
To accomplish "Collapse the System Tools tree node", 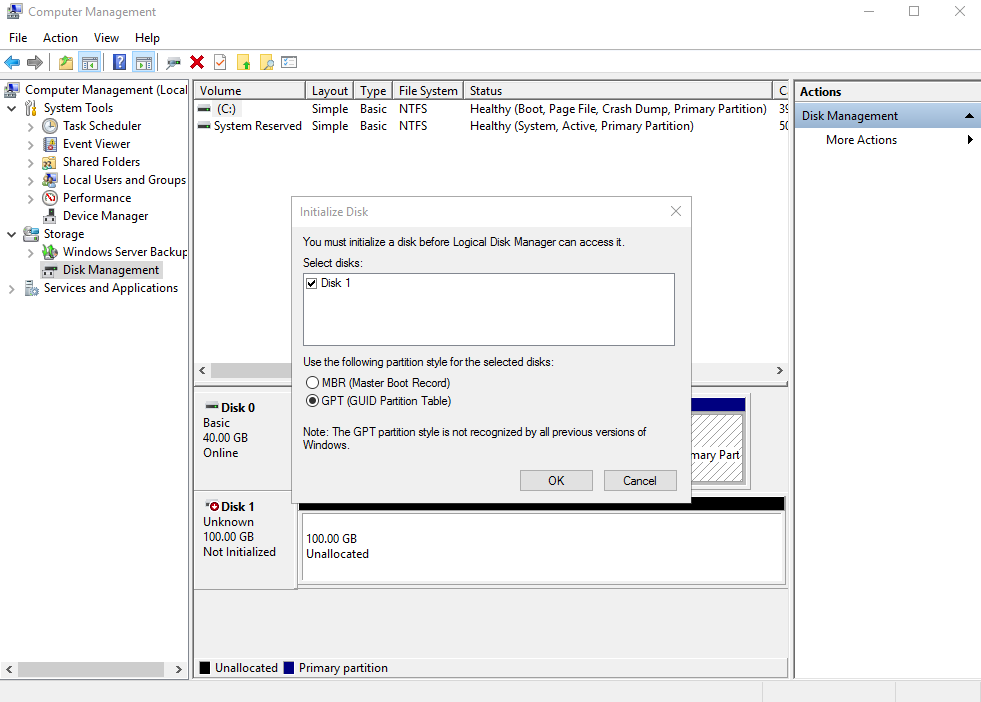I will tap(12, 108).
